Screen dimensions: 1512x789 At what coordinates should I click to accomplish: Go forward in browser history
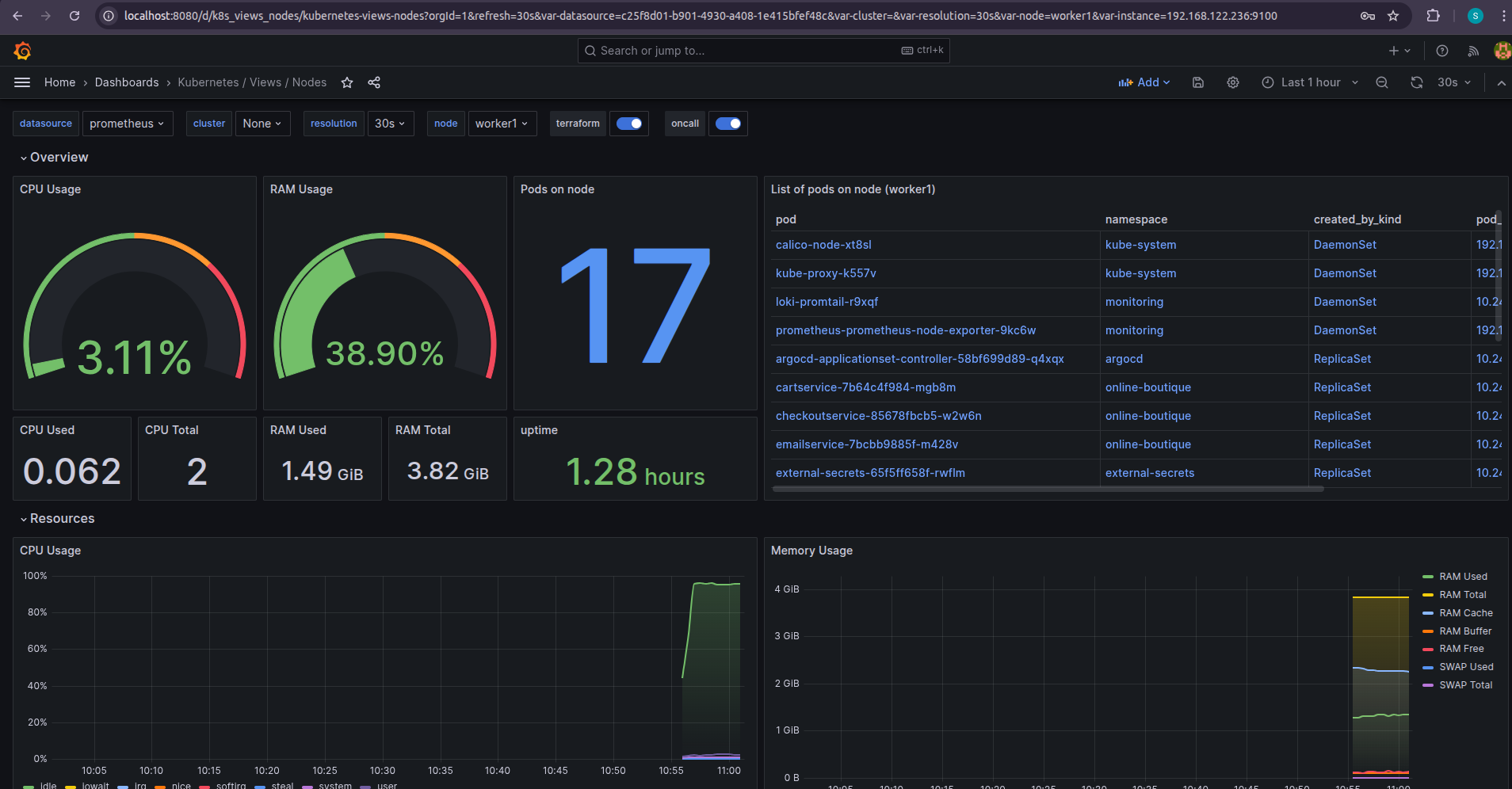(x=46, y=16)
